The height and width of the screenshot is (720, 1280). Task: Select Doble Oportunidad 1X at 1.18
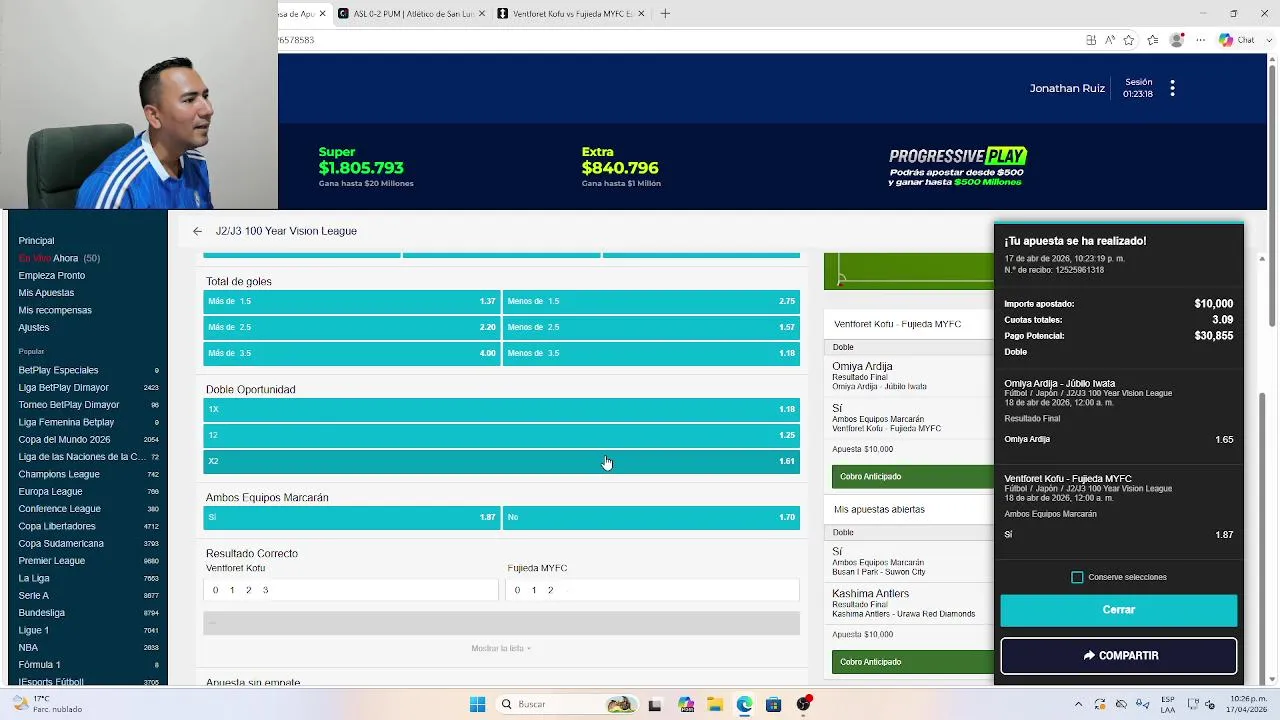[x=501, y=409]
